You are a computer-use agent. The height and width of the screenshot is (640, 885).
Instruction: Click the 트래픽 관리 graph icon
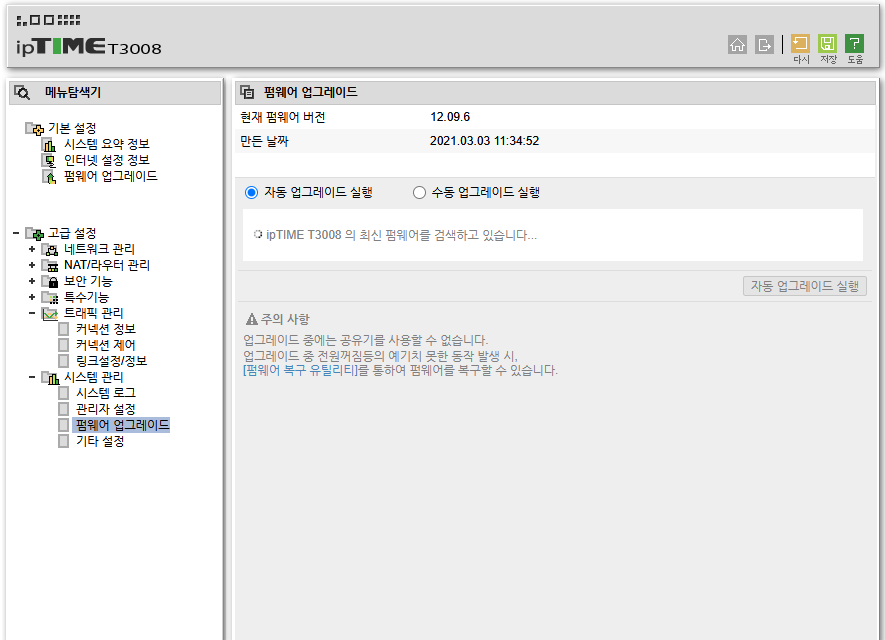(50, 313)
